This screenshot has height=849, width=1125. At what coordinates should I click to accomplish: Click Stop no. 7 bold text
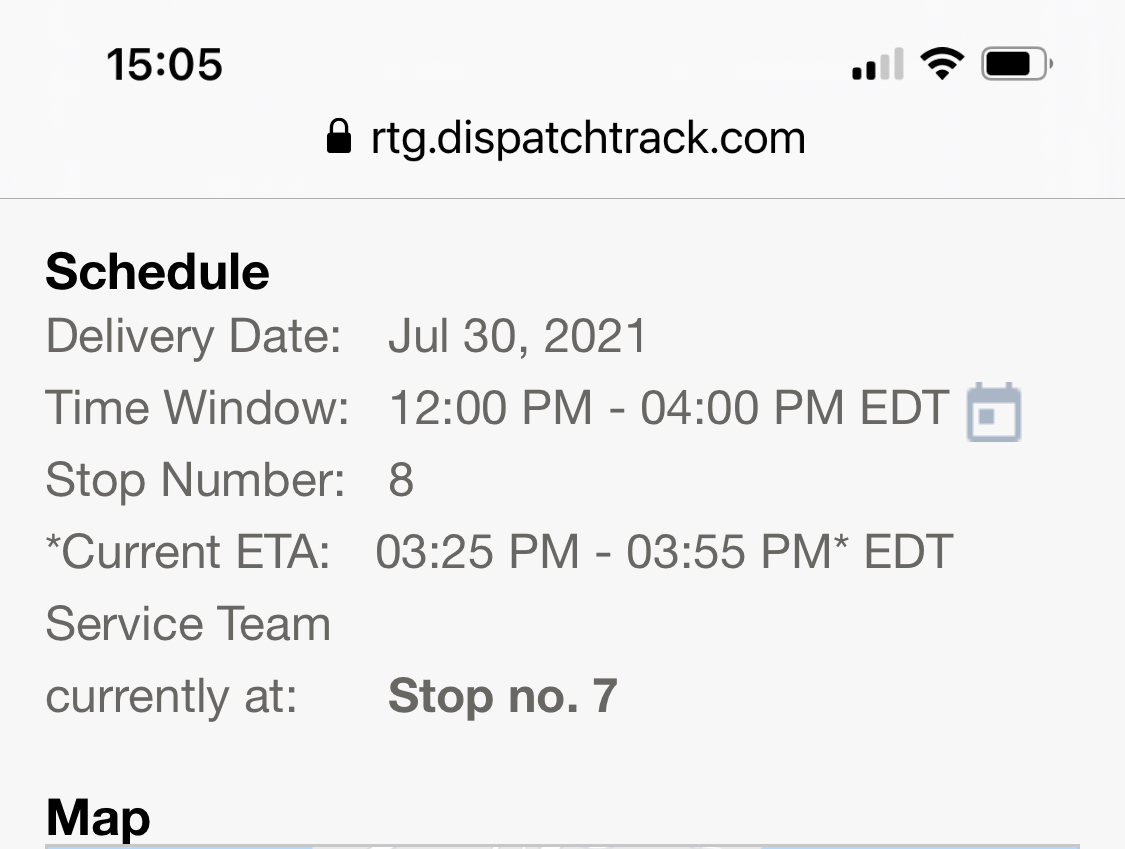click(x=503, y=695)
